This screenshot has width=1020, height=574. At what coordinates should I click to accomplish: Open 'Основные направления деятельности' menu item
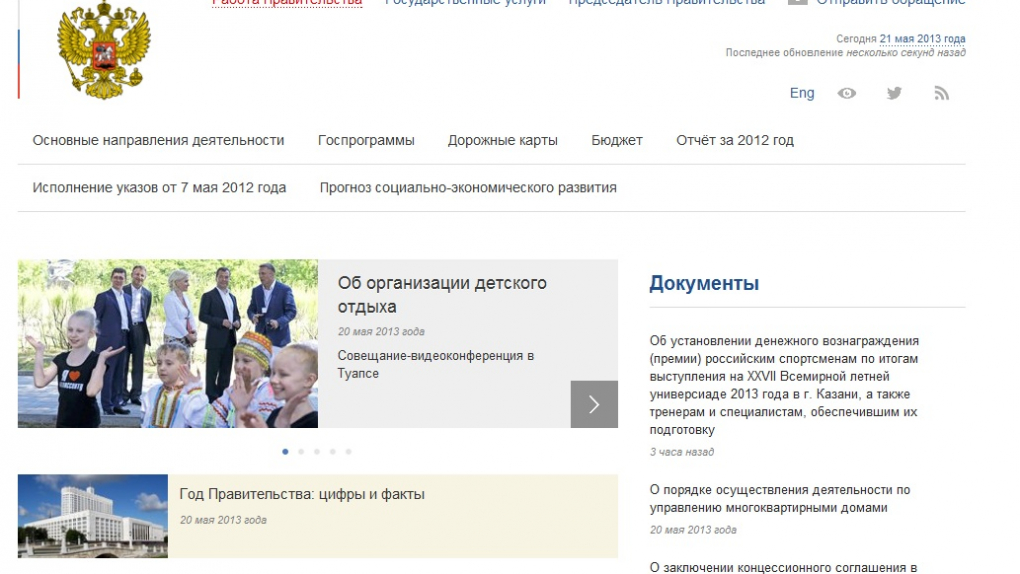click(158, 141)
